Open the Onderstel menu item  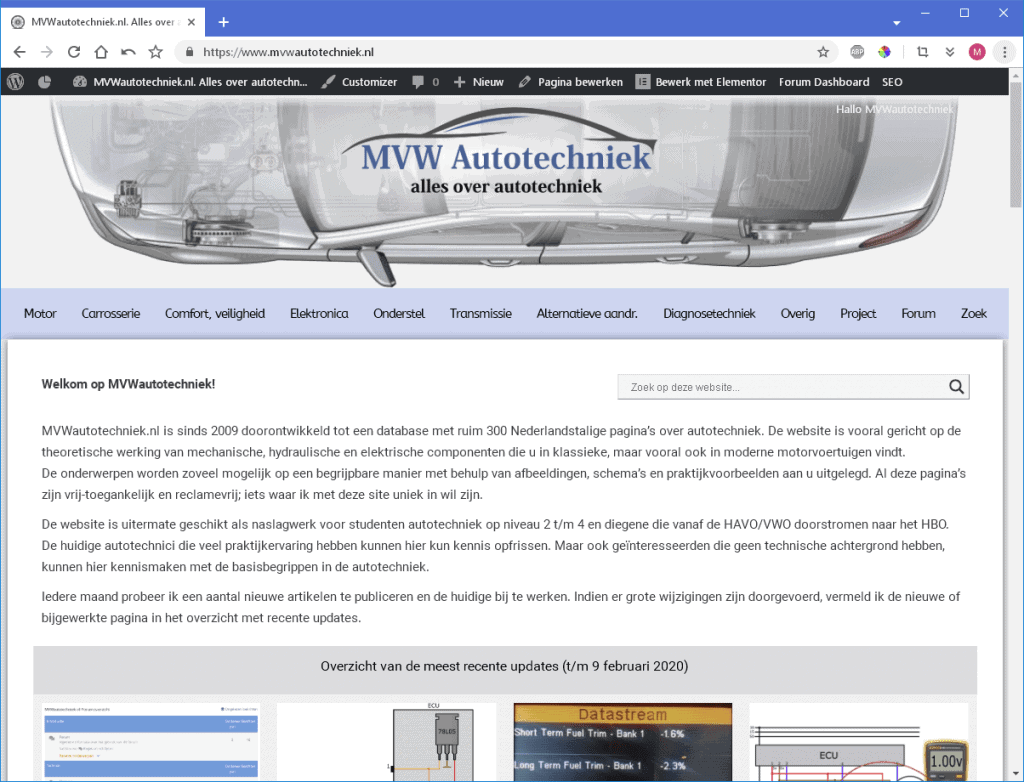399,314
